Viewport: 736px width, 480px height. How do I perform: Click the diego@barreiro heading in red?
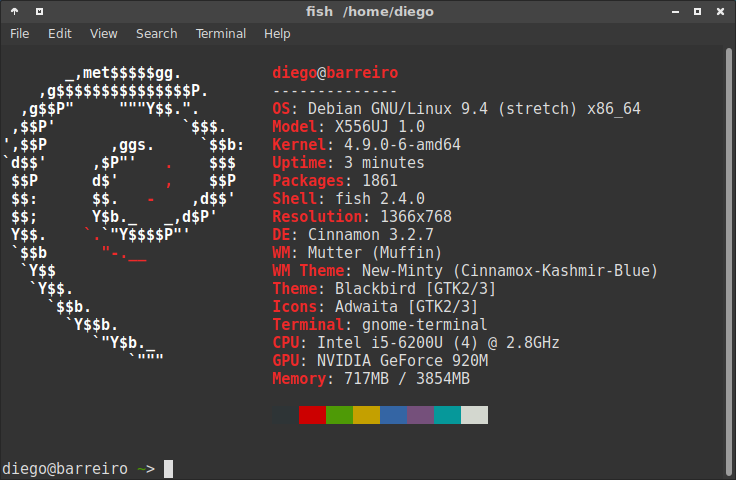click(335, 73)
